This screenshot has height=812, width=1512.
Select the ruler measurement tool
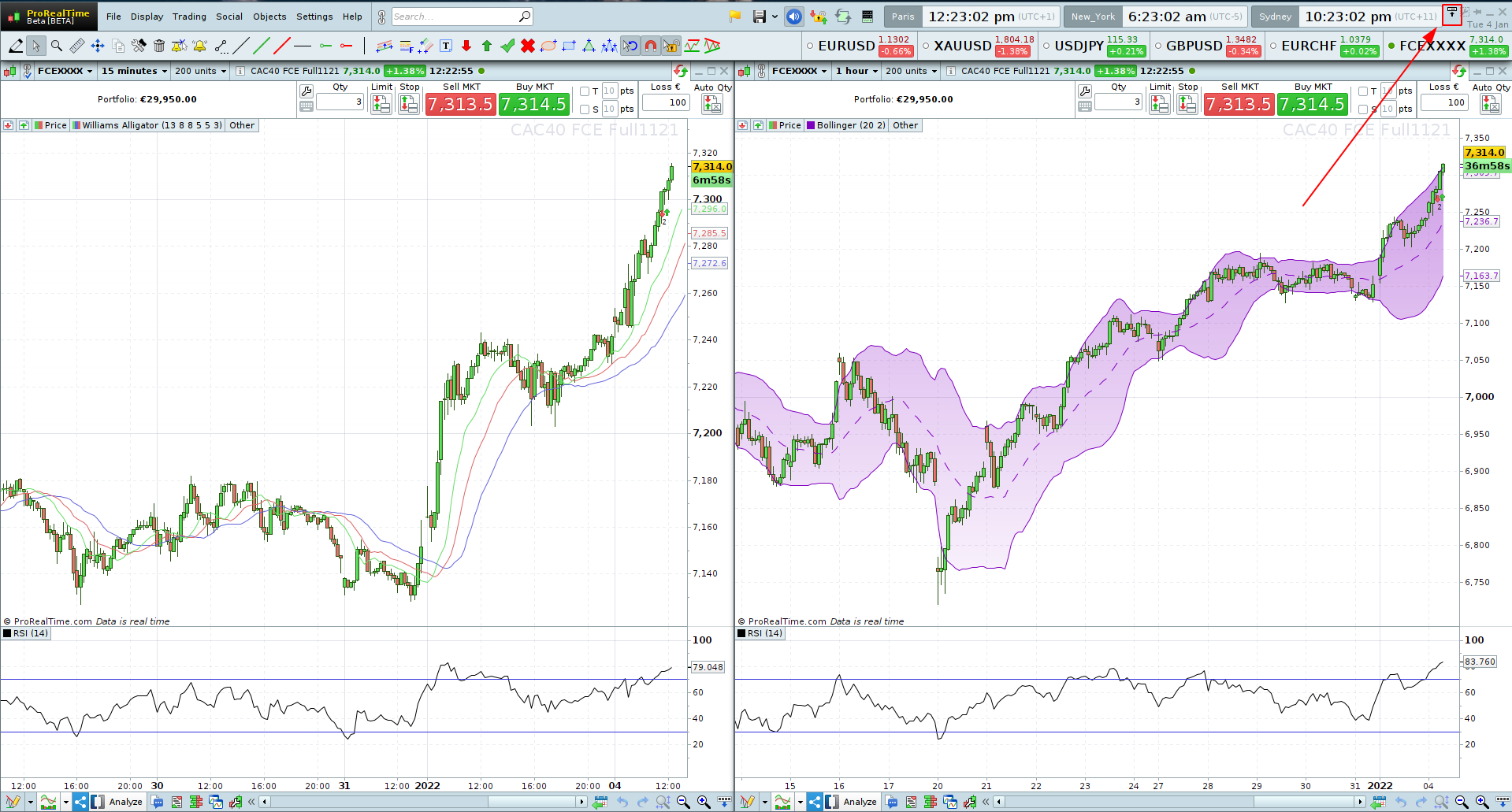pyautogui.click(x=76, y=46)
